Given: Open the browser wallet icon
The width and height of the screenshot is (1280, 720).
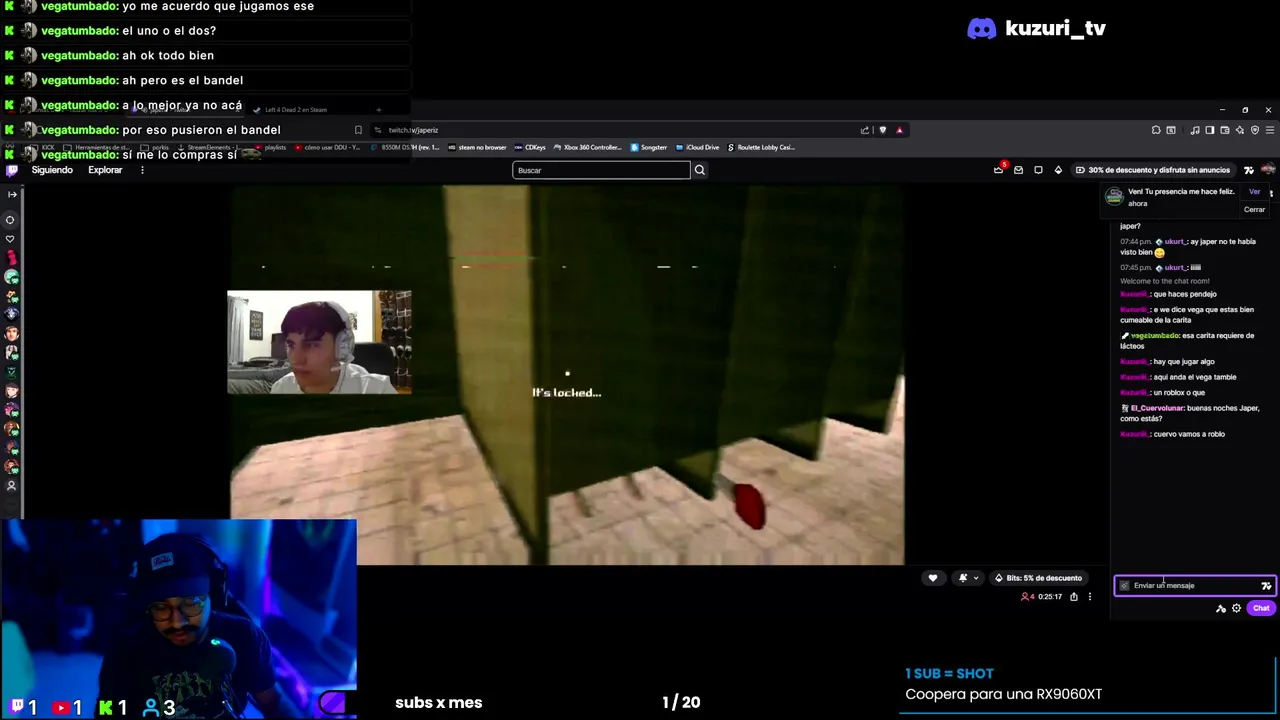Looking at the screenshot, I should tap(1225, 130).
